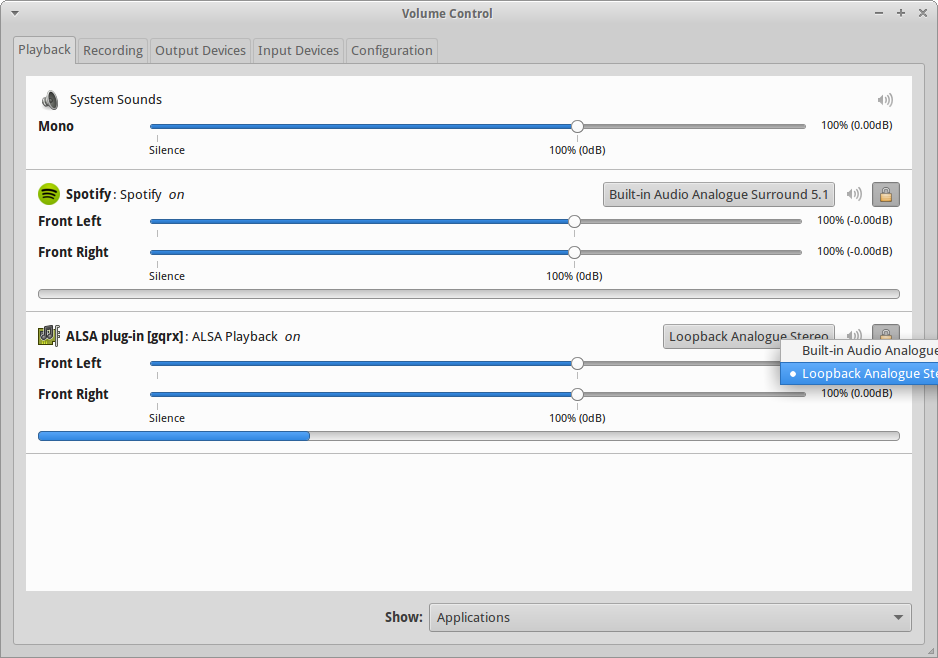Screen dimensions: 938x658
Task: Click Spotify Front Right 100% (-0.00dB) value
Action: pos(855,251)
